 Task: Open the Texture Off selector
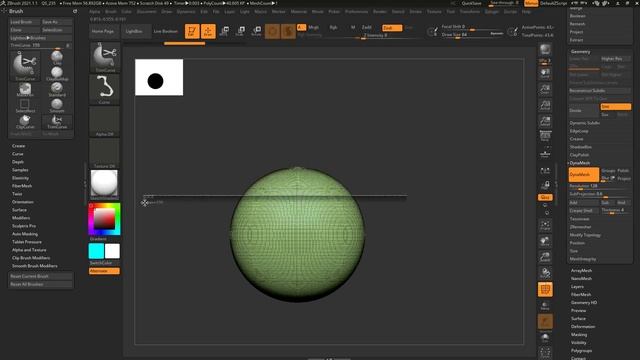[104, 153]
